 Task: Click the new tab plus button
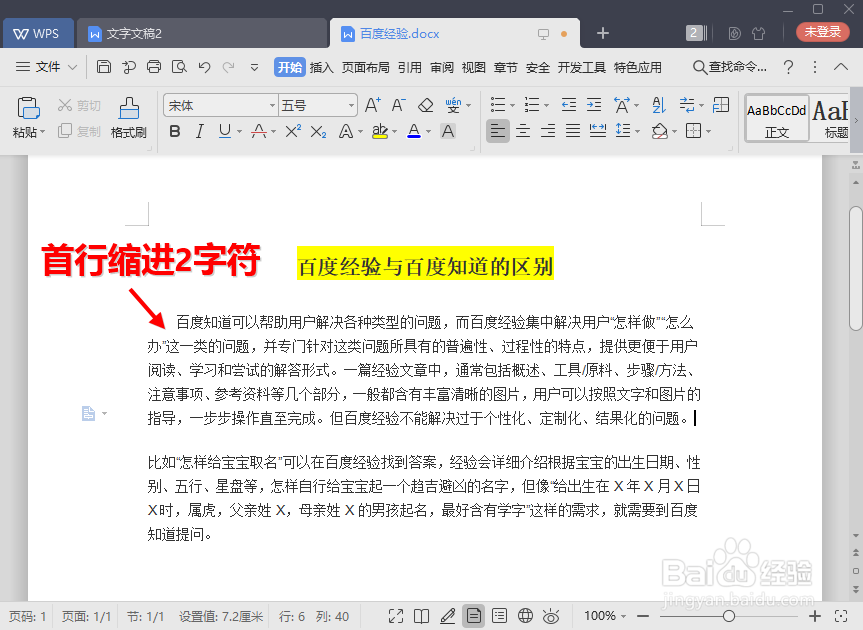(603, 33)
